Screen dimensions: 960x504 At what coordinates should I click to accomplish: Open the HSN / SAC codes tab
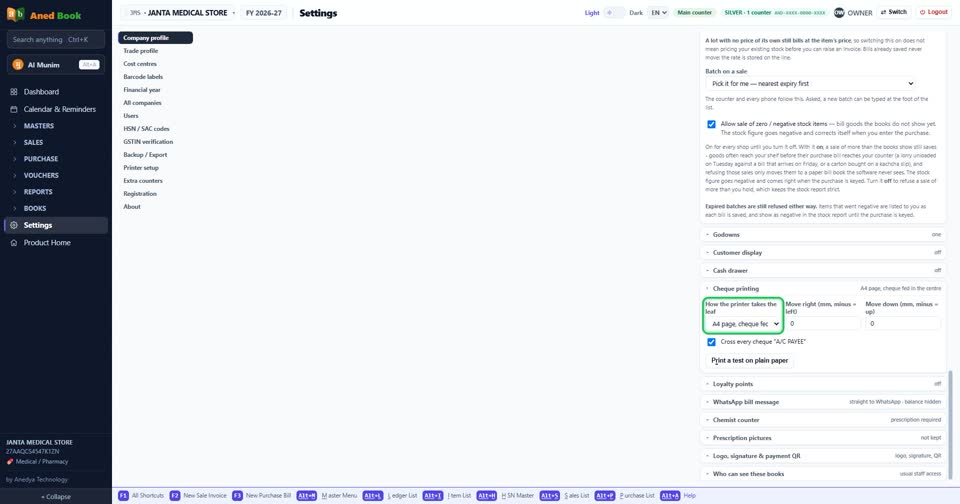click(x=156, y=129)
